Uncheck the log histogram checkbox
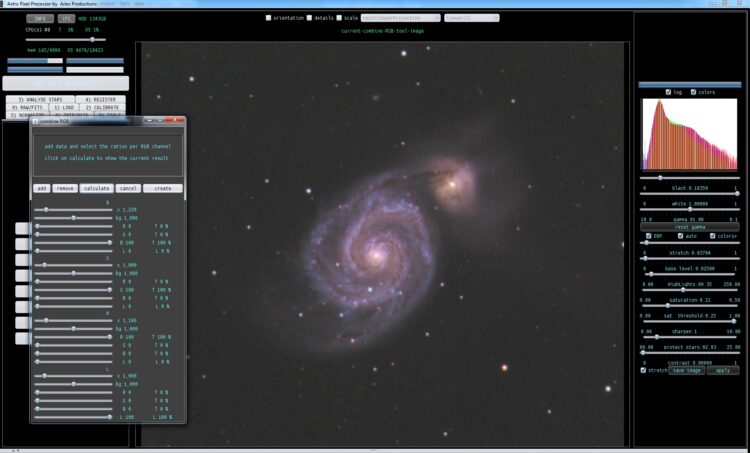Screen dimensions: 750x453 668,92
